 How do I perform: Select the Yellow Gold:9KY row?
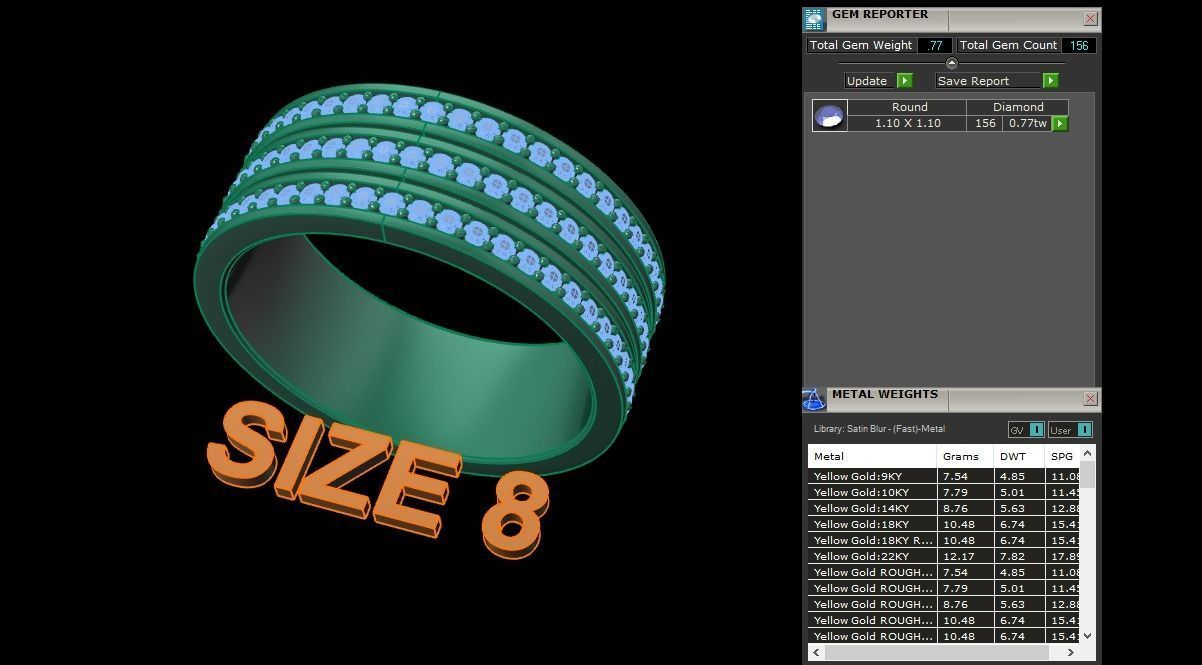point(943,477)
